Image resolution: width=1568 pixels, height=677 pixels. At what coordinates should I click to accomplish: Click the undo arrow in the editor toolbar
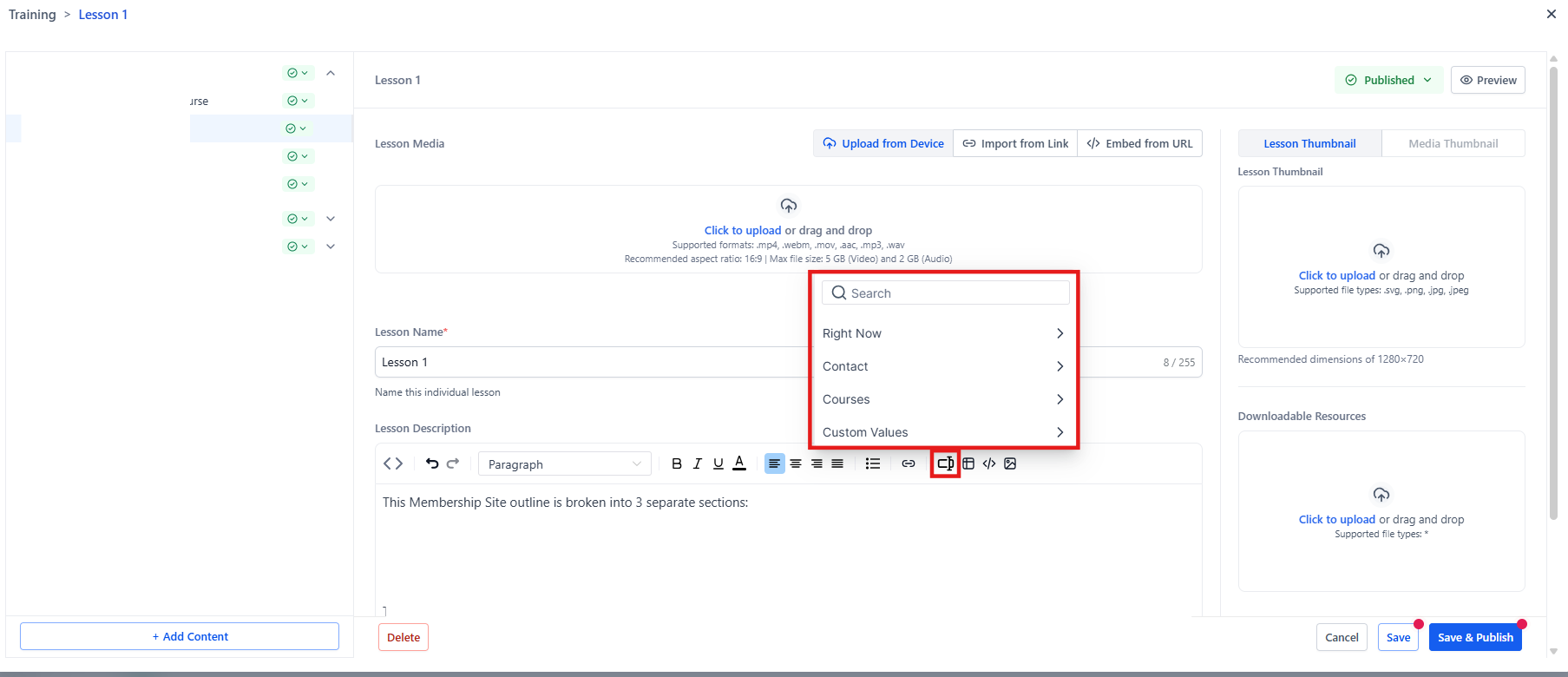(x=432, y=464)
